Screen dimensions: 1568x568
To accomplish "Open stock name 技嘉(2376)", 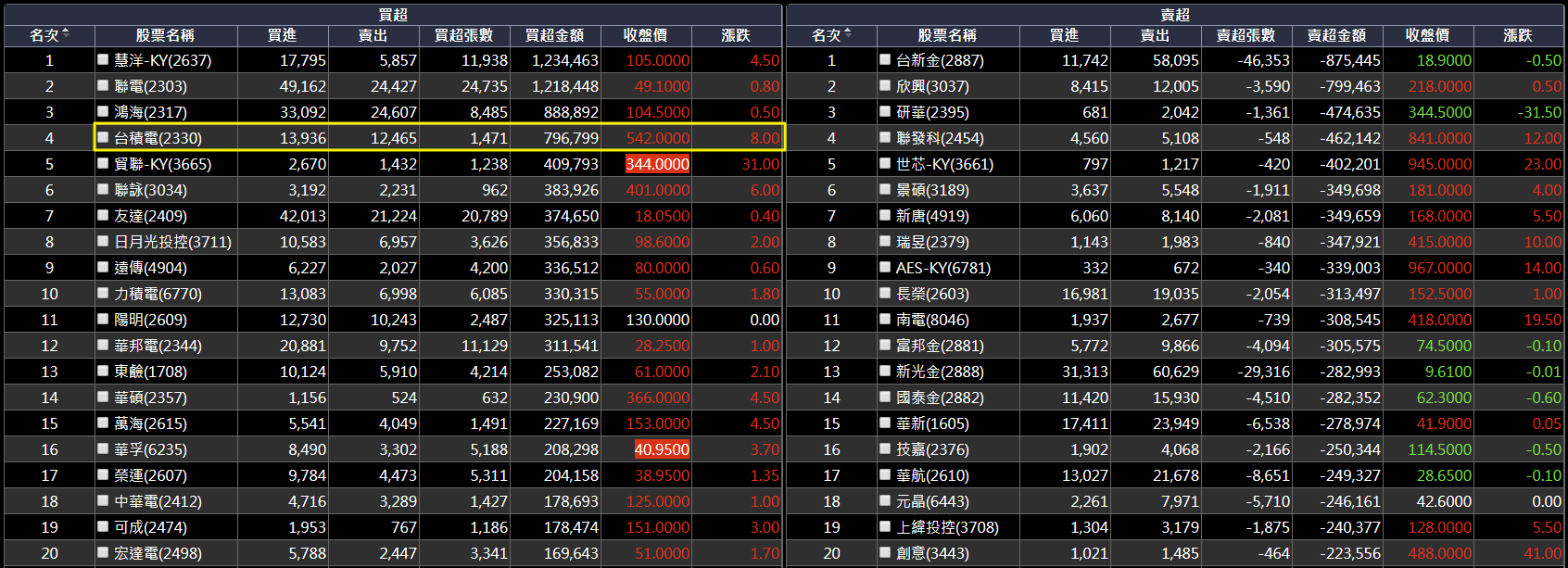I will click(932, 449).
